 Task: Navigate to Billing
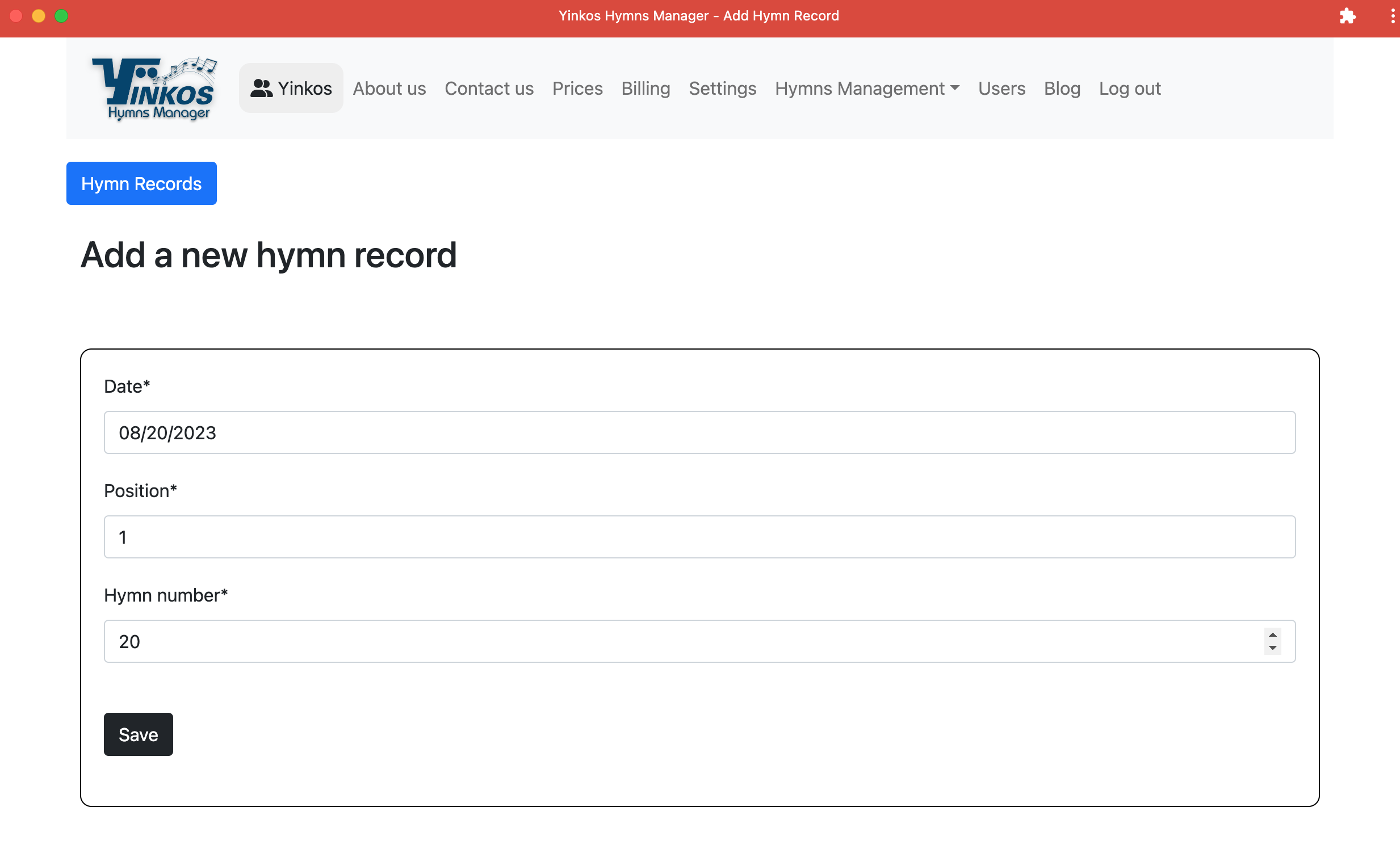pos(645,88)
